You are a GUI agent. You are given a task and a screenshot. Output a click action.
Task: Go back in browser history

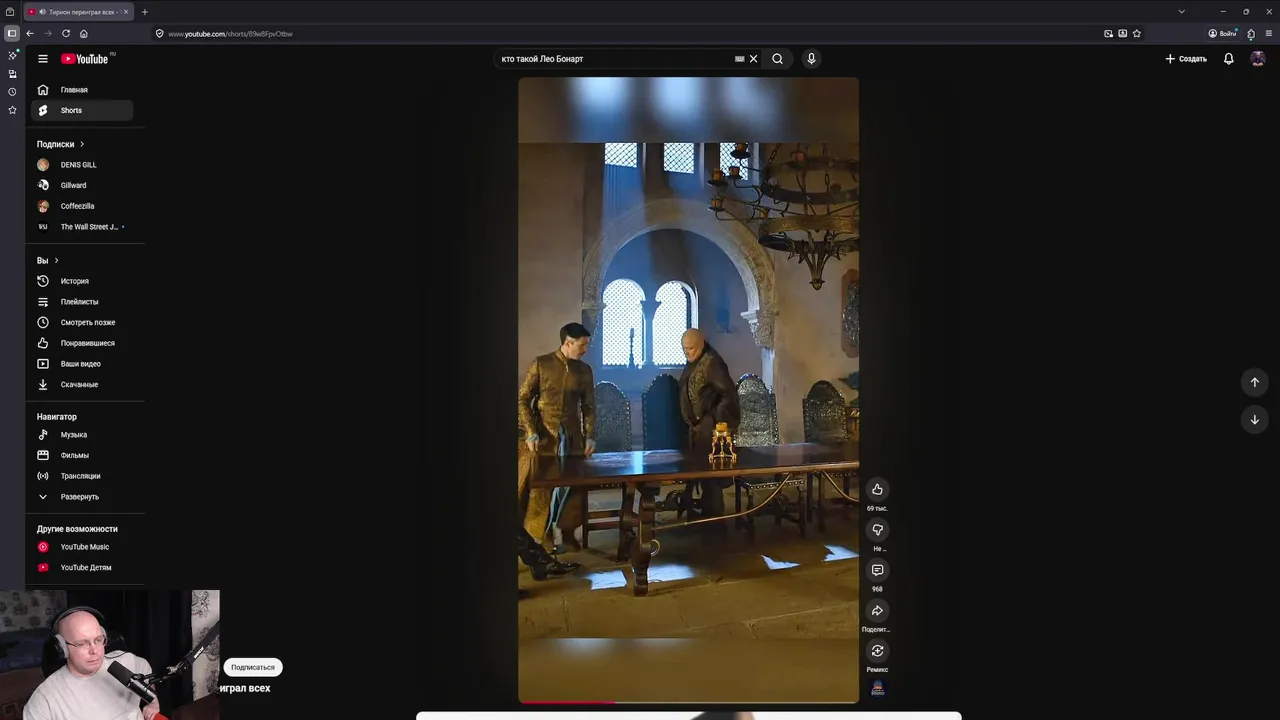click(30, 34)
